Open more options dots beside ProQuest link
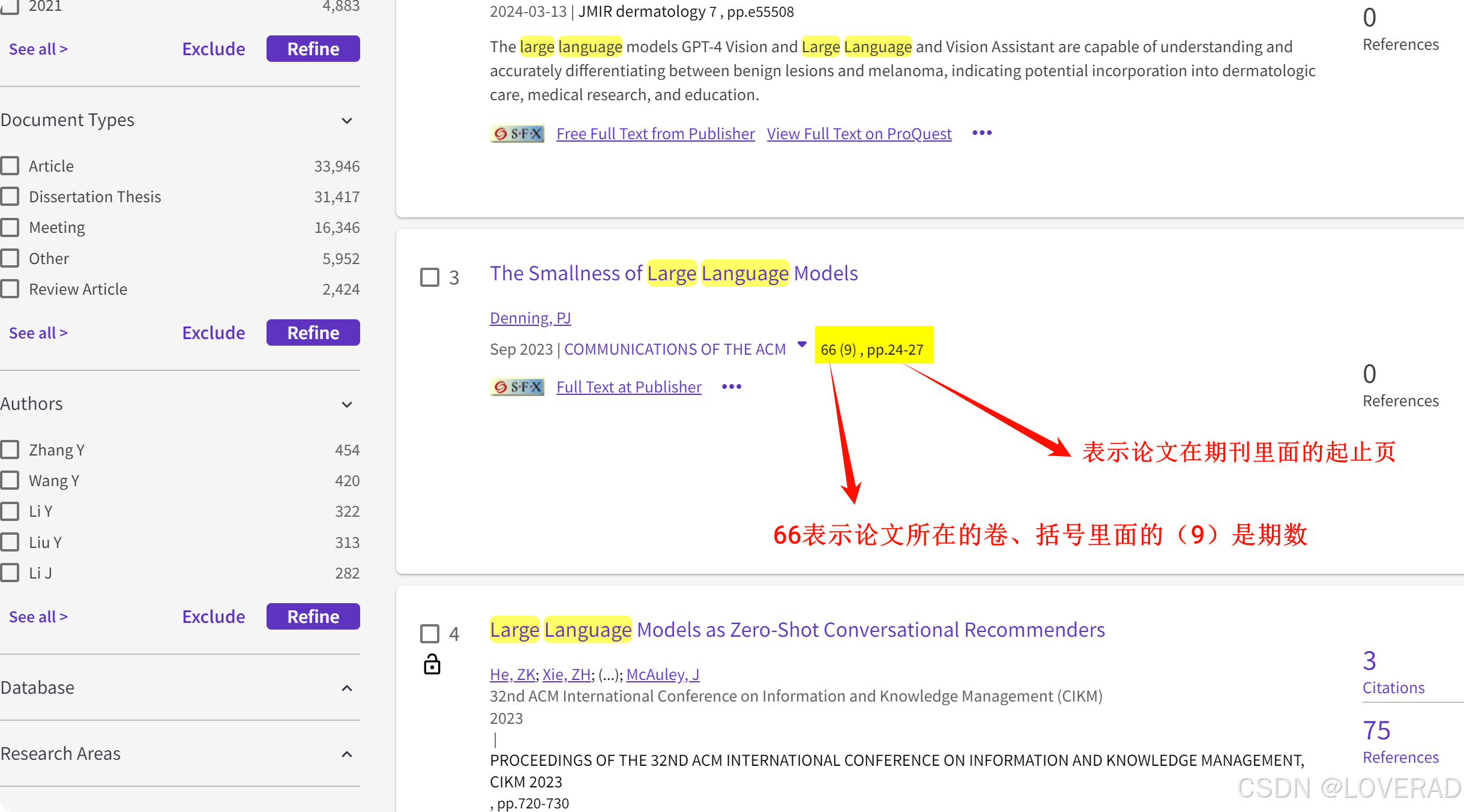Viewport: 1464px width, 812px height. click(x=981, y=133)
